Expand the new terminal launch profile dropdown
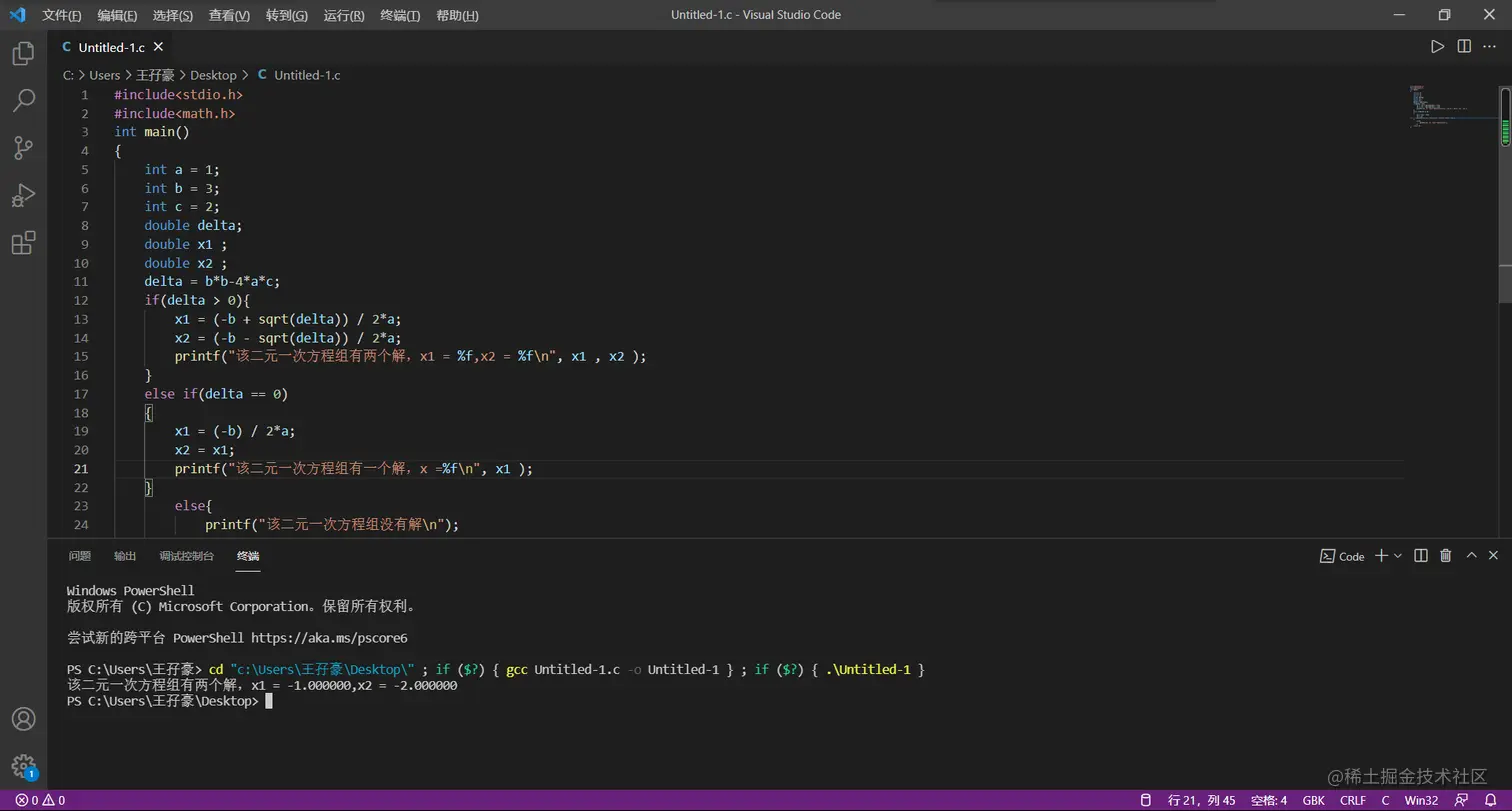Screen dimensions: 1512x811 [x=1398, y=556]
